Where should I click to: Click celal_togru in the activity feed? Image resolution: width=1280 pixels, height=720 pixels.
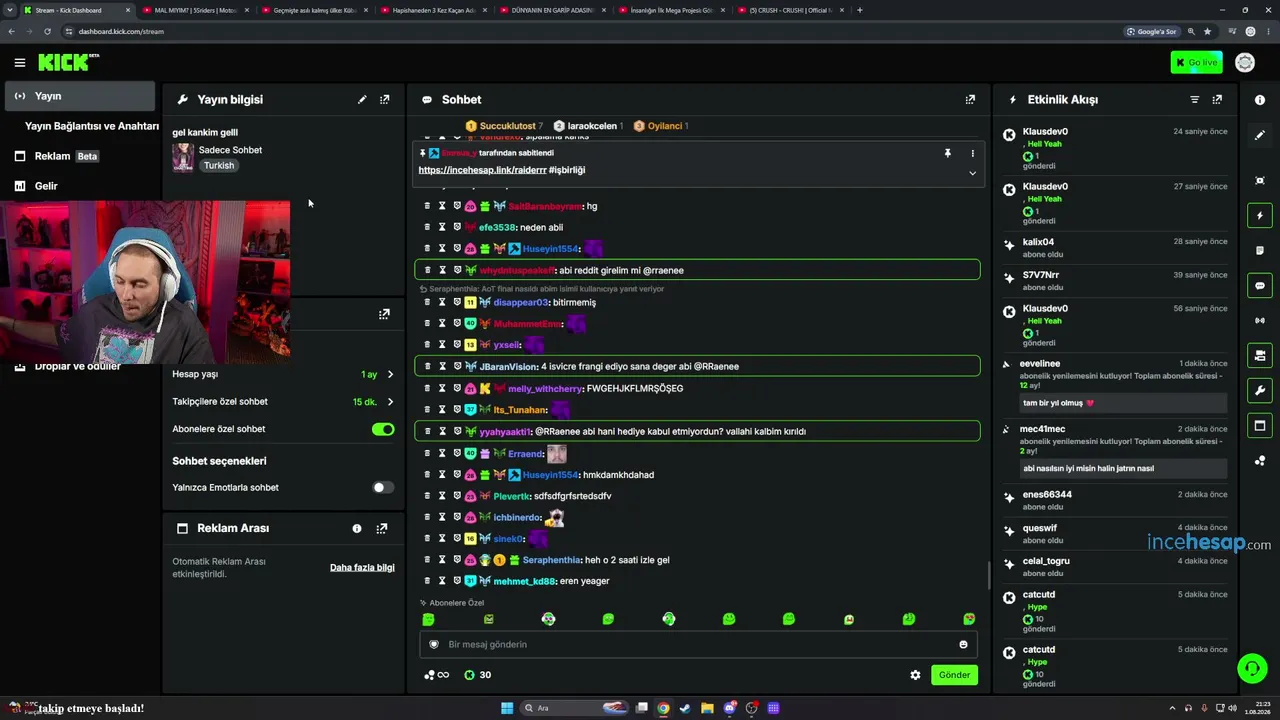click(1046, 561)
